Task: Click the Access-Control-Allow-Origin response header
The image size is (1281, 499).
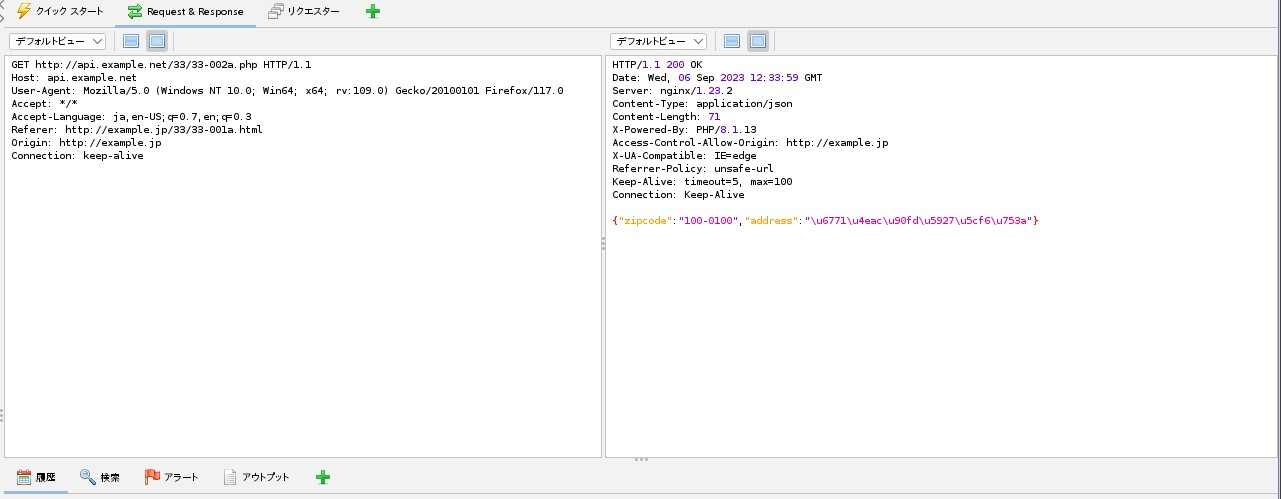Action: (x=750, y=142)
